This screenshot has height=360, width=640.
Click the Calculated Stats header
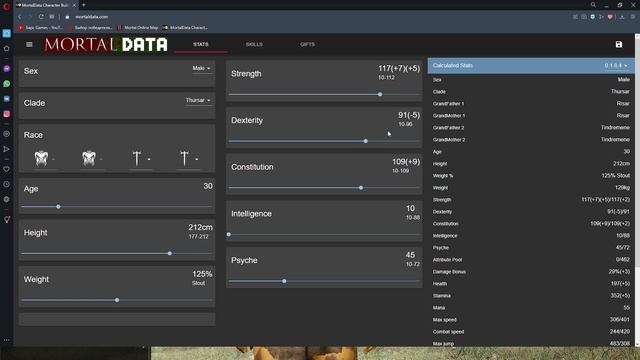click(531, 66)
